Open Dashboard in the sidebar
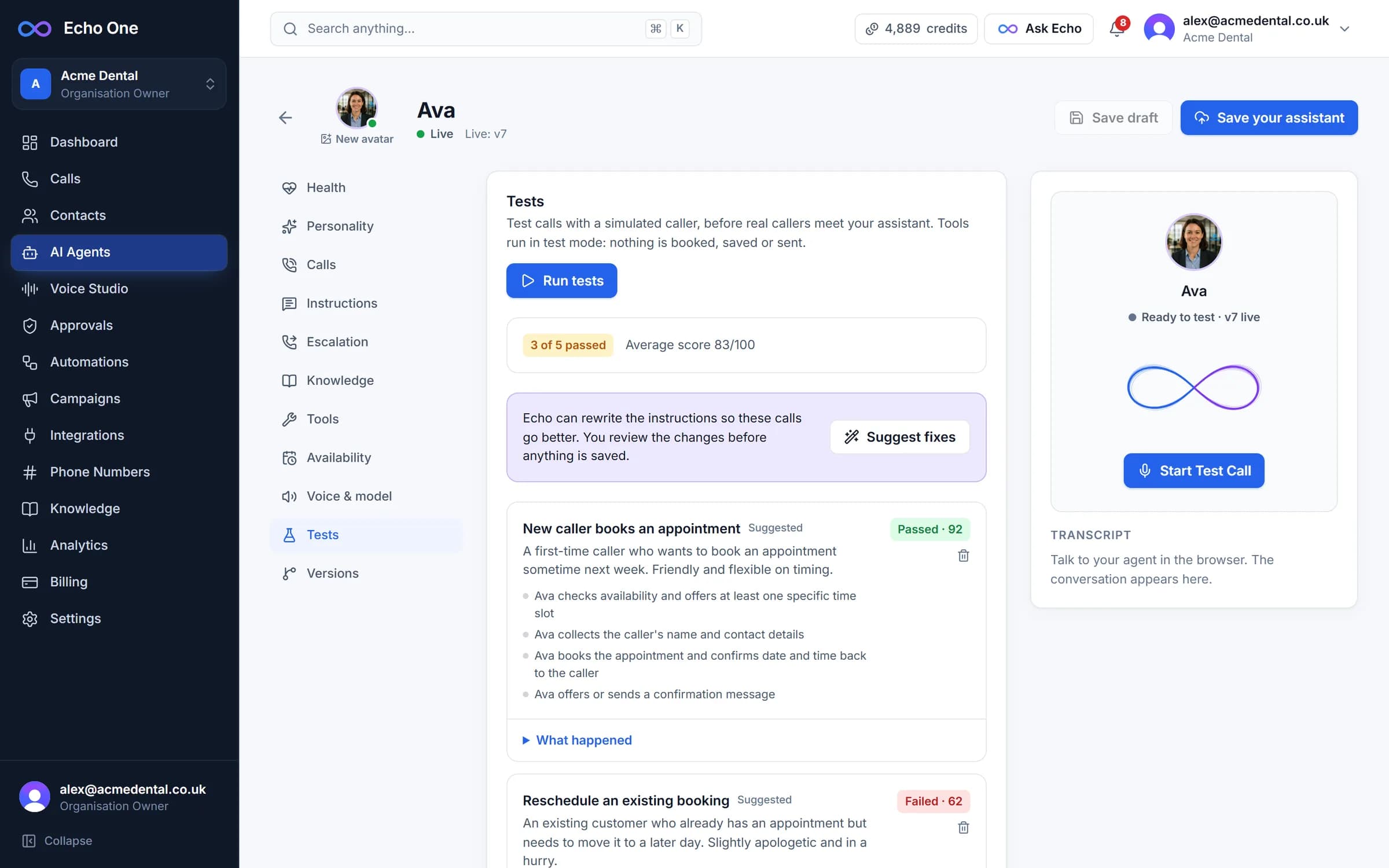 [x=119, y=142]
